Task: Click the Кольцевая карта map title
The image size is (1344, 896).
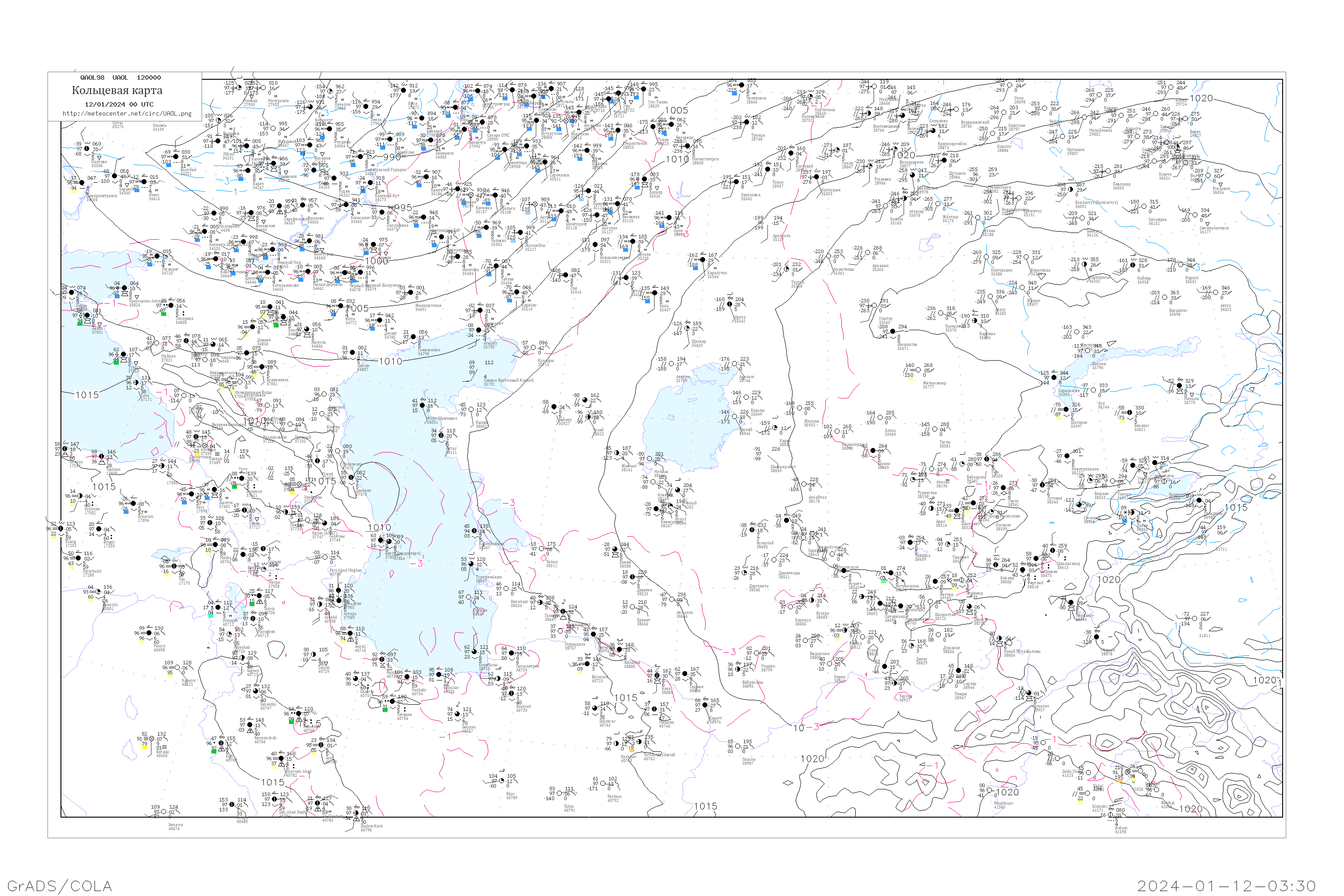Action: click(x=116, y=90)
